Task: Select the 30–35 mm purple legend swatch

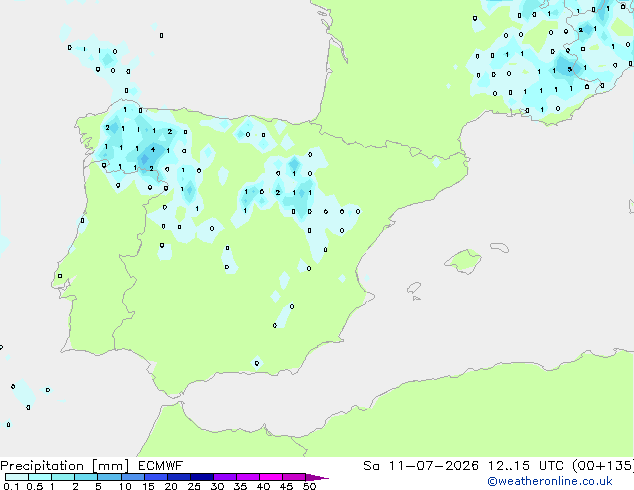Action: 225,477
